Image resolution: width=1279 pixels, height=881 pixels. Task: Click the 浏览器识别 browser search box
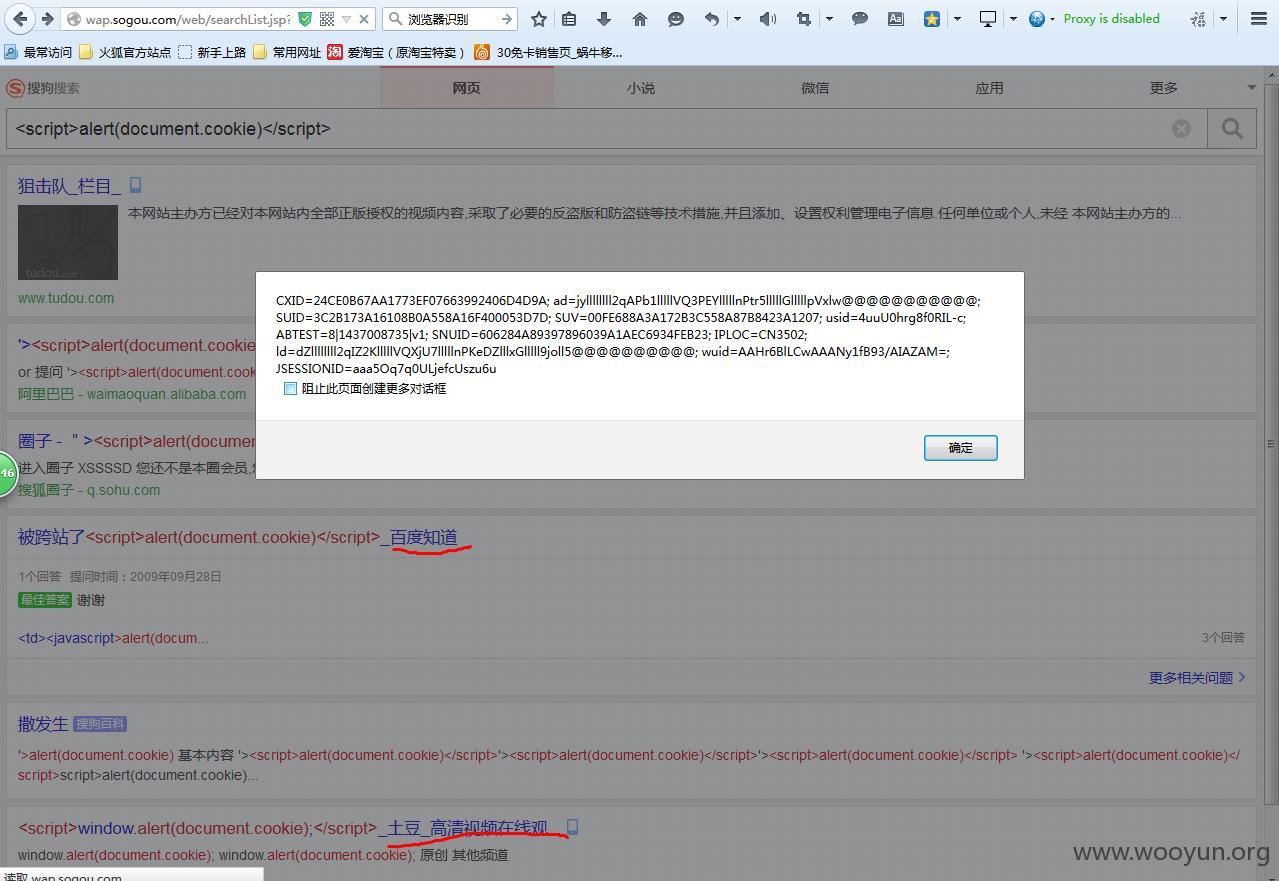(x=449, y=18)
